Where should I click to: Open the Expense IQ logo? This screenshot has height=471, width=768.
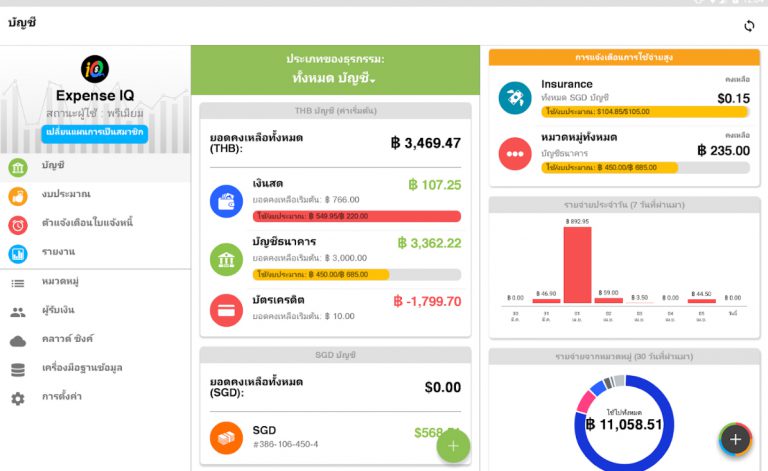click(95, 69)
